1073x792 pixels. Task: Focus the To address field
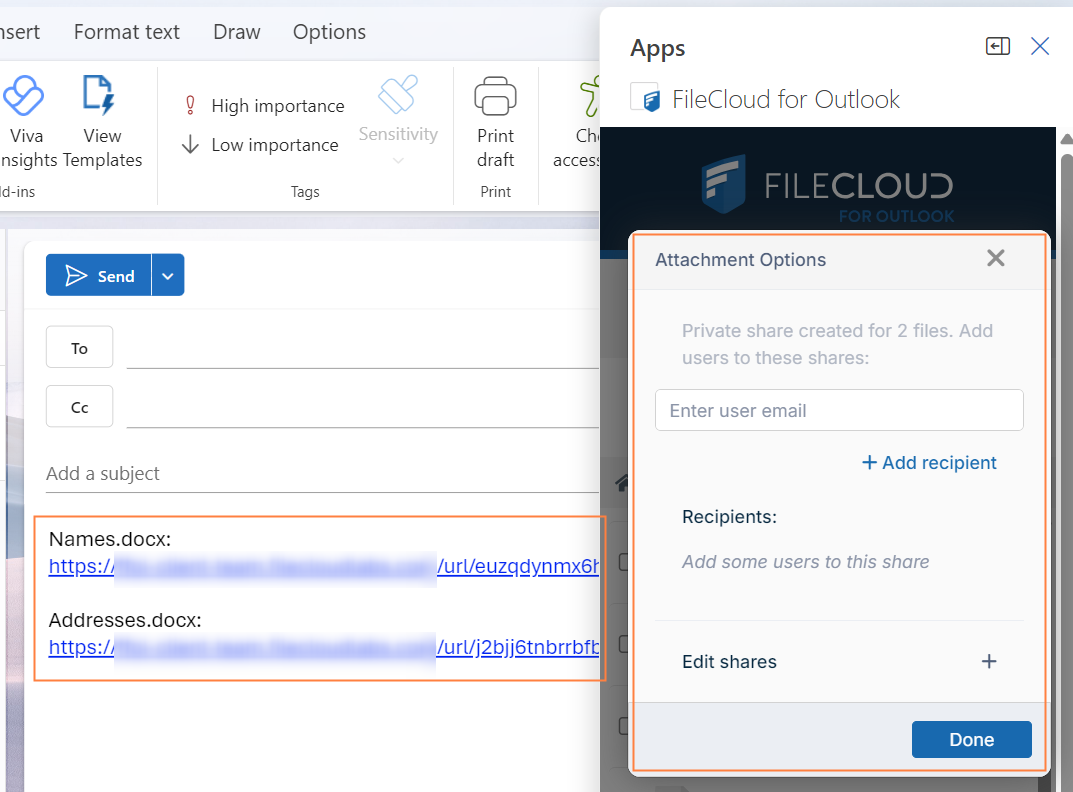click(363, 348)
